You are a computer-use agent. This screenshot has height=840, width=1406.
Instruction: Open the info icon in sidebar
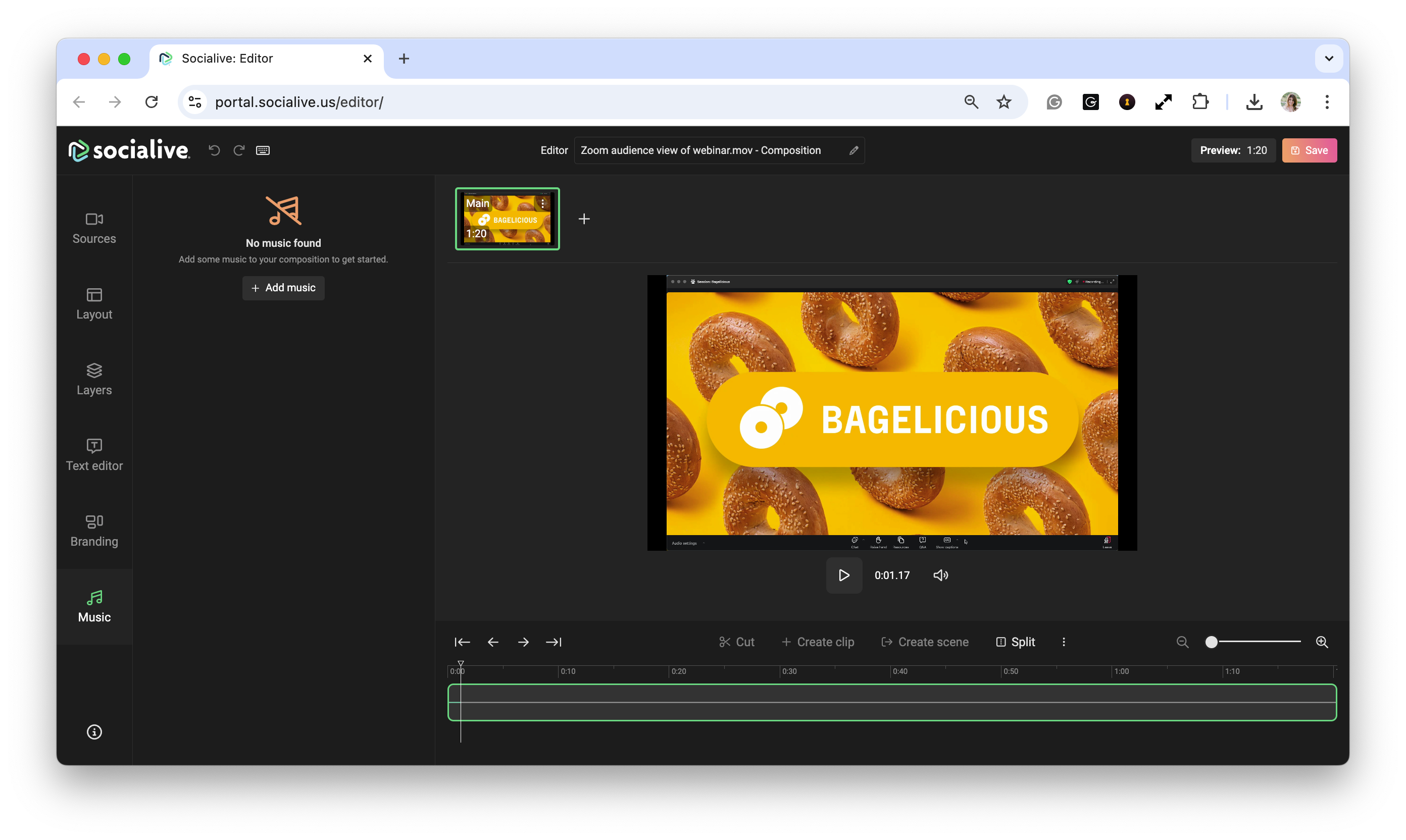click(94, 732)
